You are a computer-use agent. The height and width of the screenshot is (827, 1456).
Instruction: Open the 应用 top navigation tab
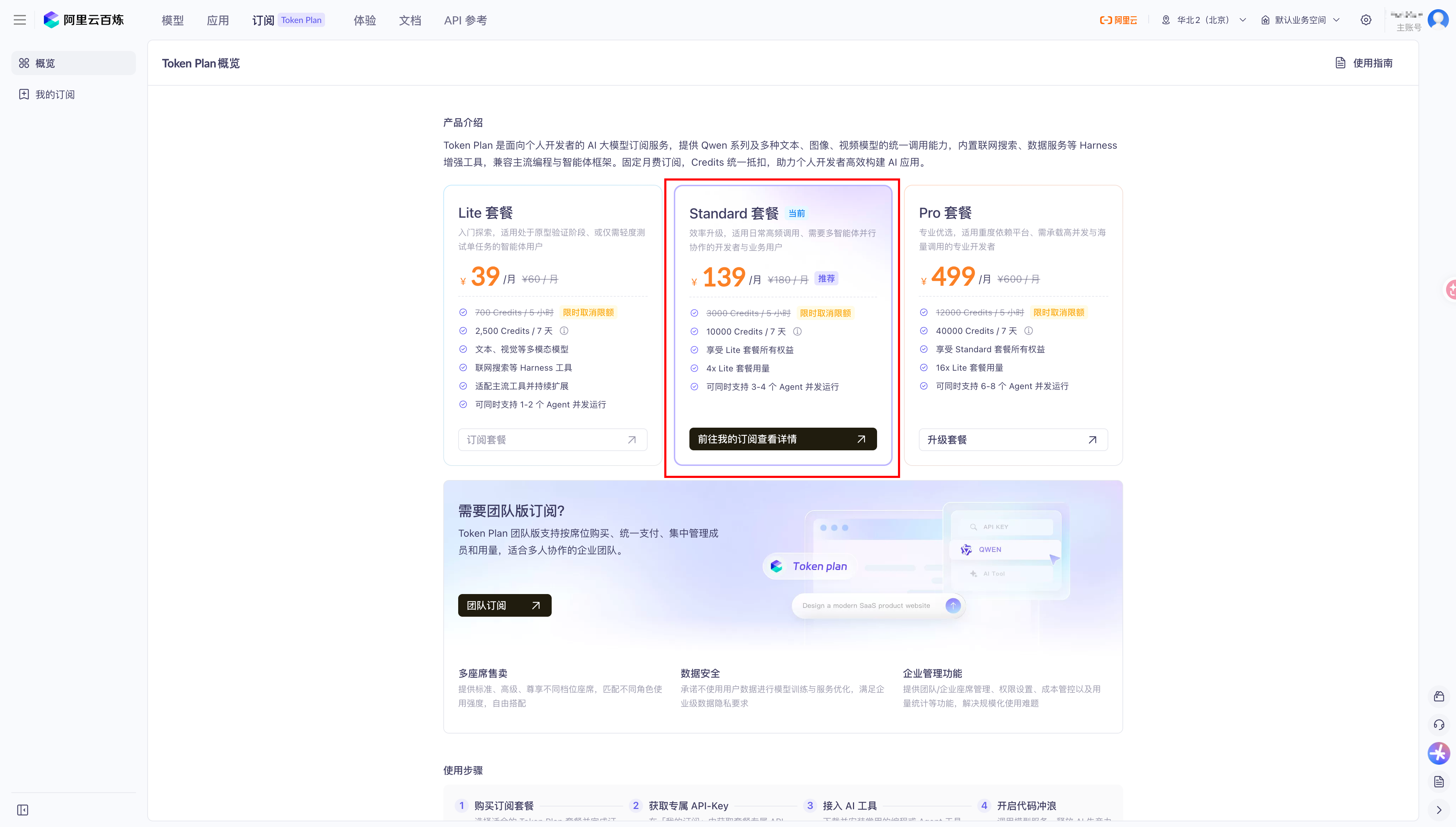[x=217, y=21]
